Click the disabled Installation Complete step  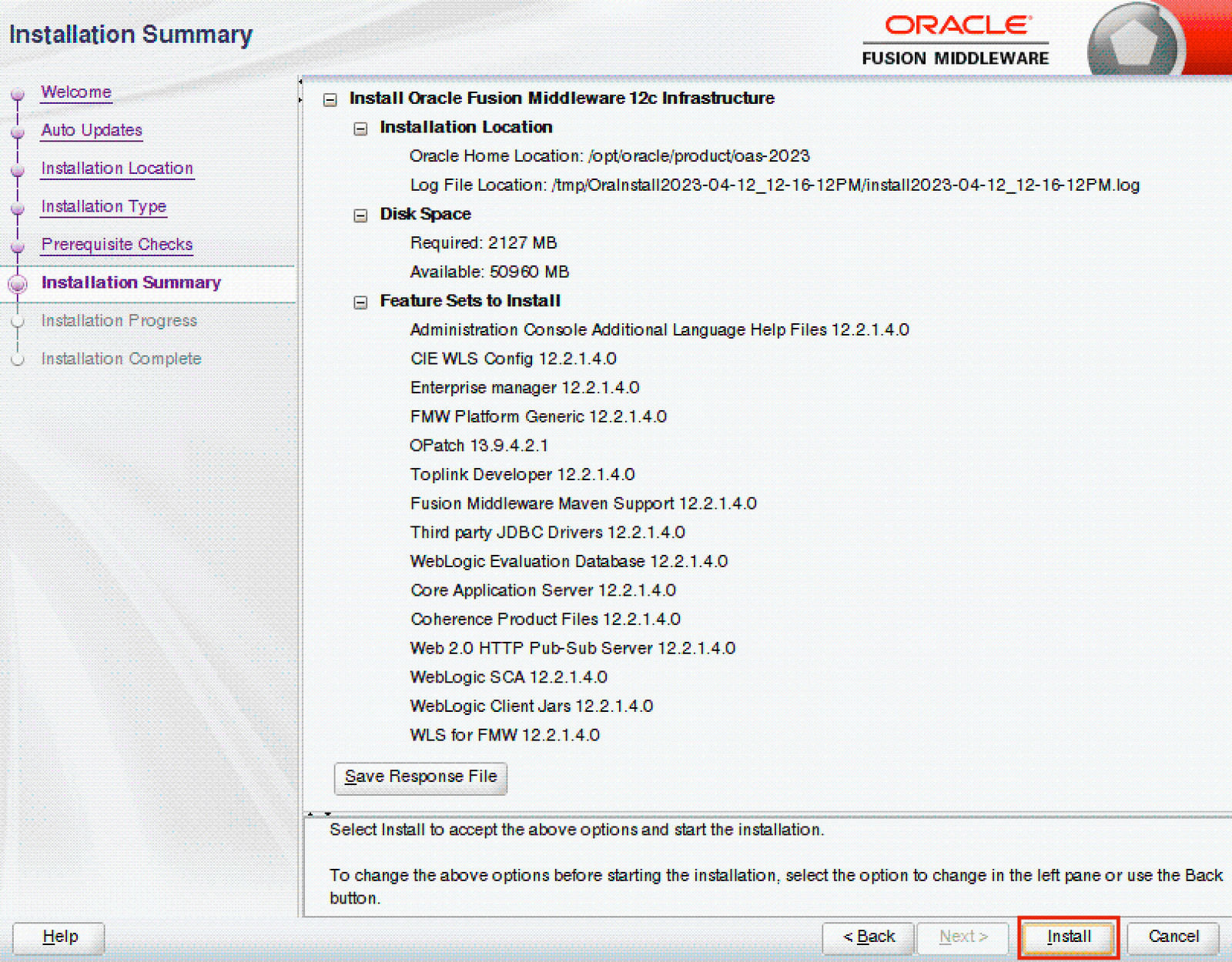(x=121, y=359)
